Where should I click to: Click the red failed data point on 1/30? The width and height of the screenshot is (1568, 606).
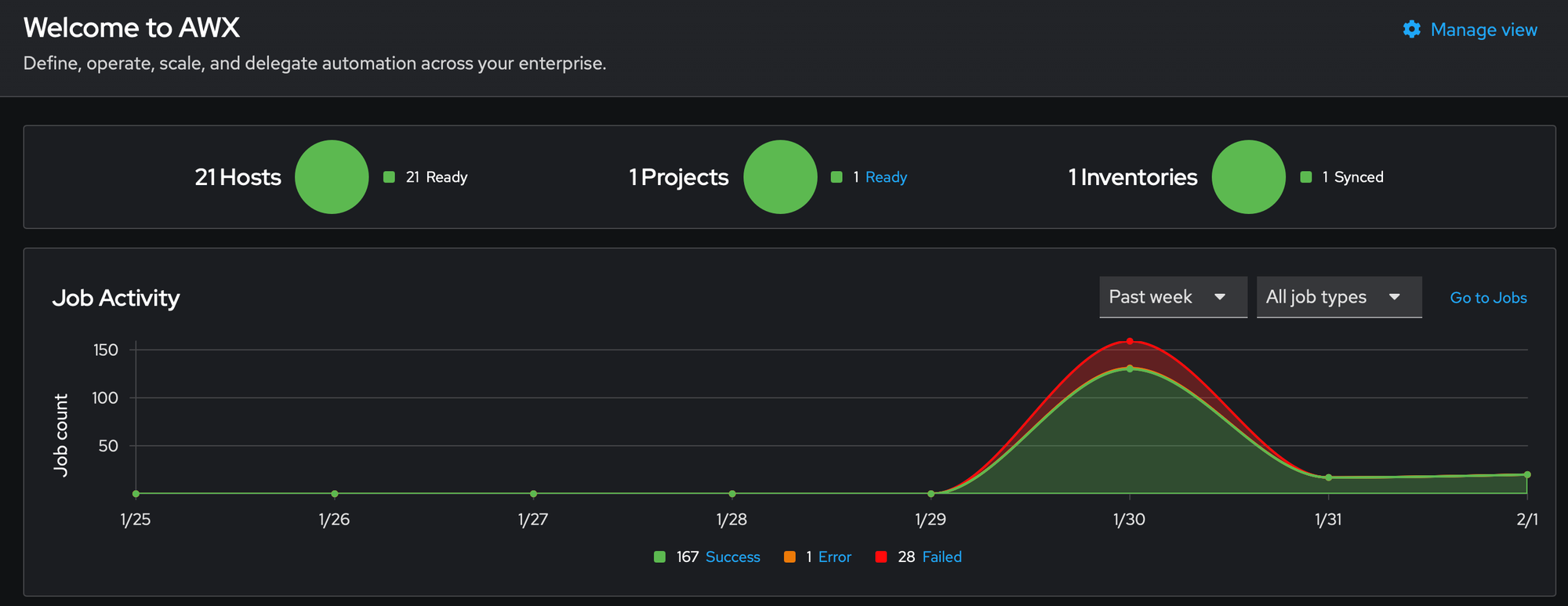1130,341
